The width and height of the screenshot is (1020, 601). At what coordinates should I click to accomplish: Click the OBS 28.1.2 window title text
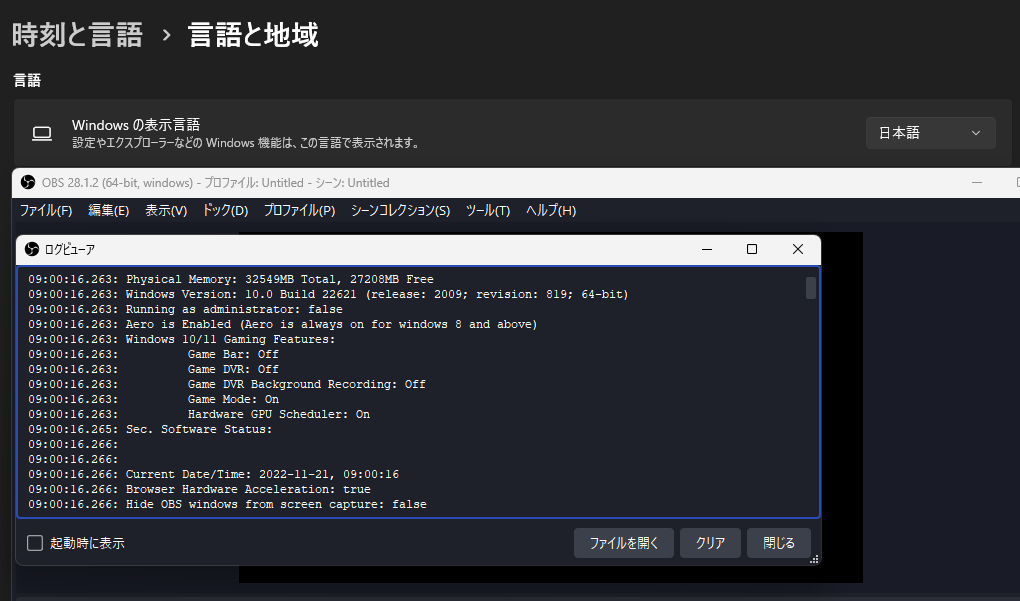215,183
